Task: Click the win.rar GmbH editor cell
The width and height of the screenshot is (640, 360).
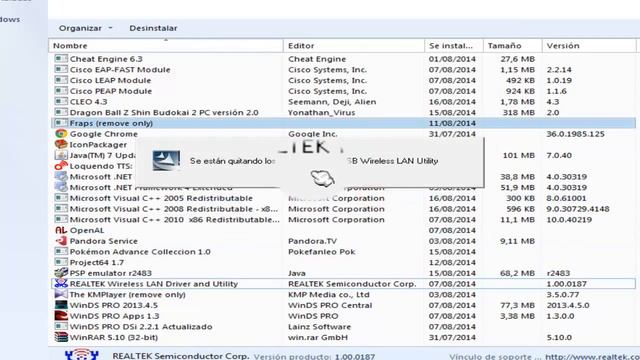Action: pos(318,337)
